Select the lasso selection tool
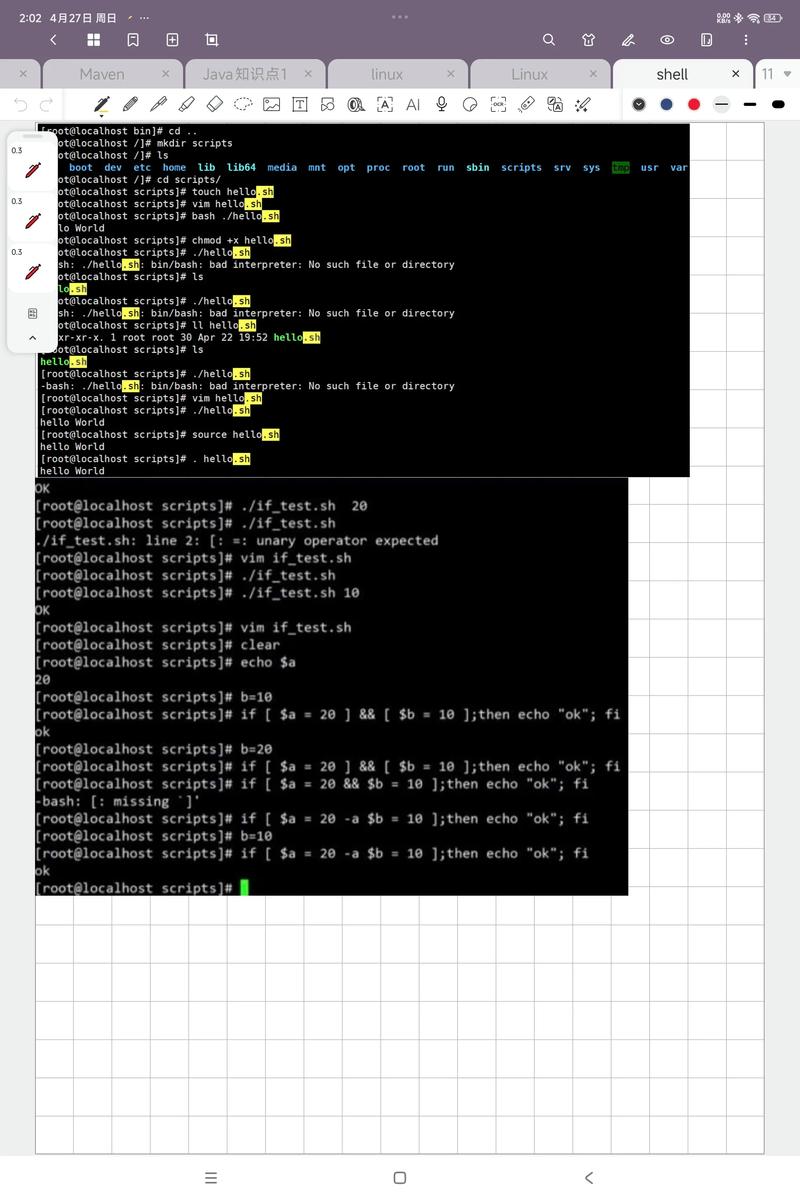This screenshot has width=800, height=1200. coord(241,104)
